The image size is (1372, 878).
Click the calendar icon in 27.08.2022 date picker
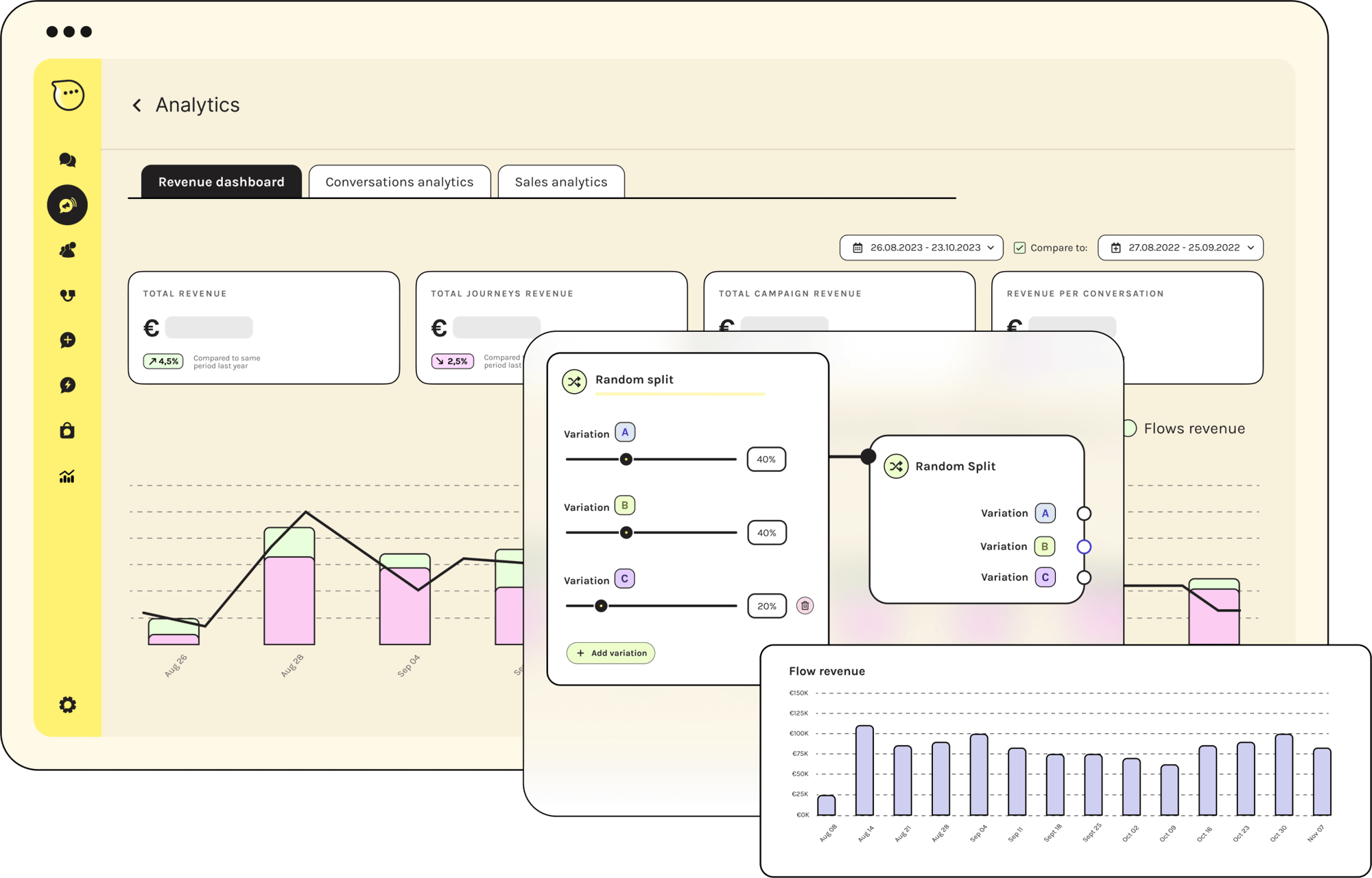click(1116, 248)
